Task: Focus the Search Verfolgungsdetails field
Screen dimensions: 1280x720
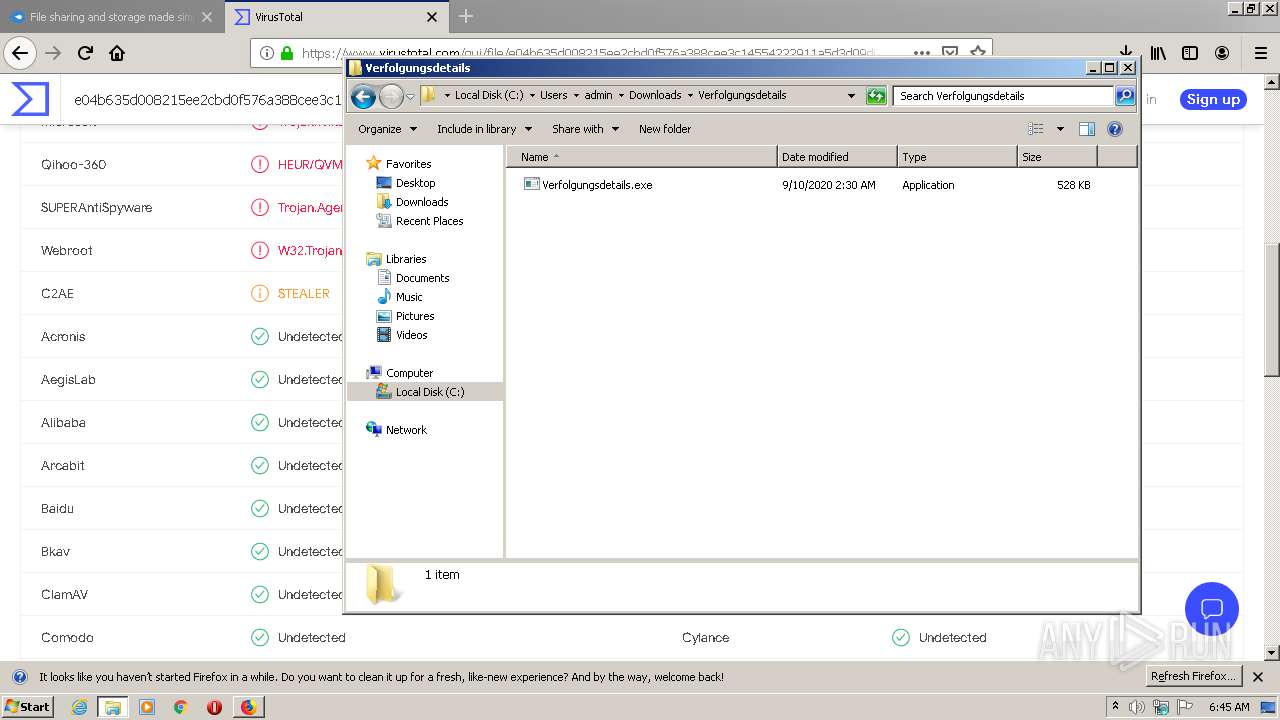Action: click(1003, 96)
